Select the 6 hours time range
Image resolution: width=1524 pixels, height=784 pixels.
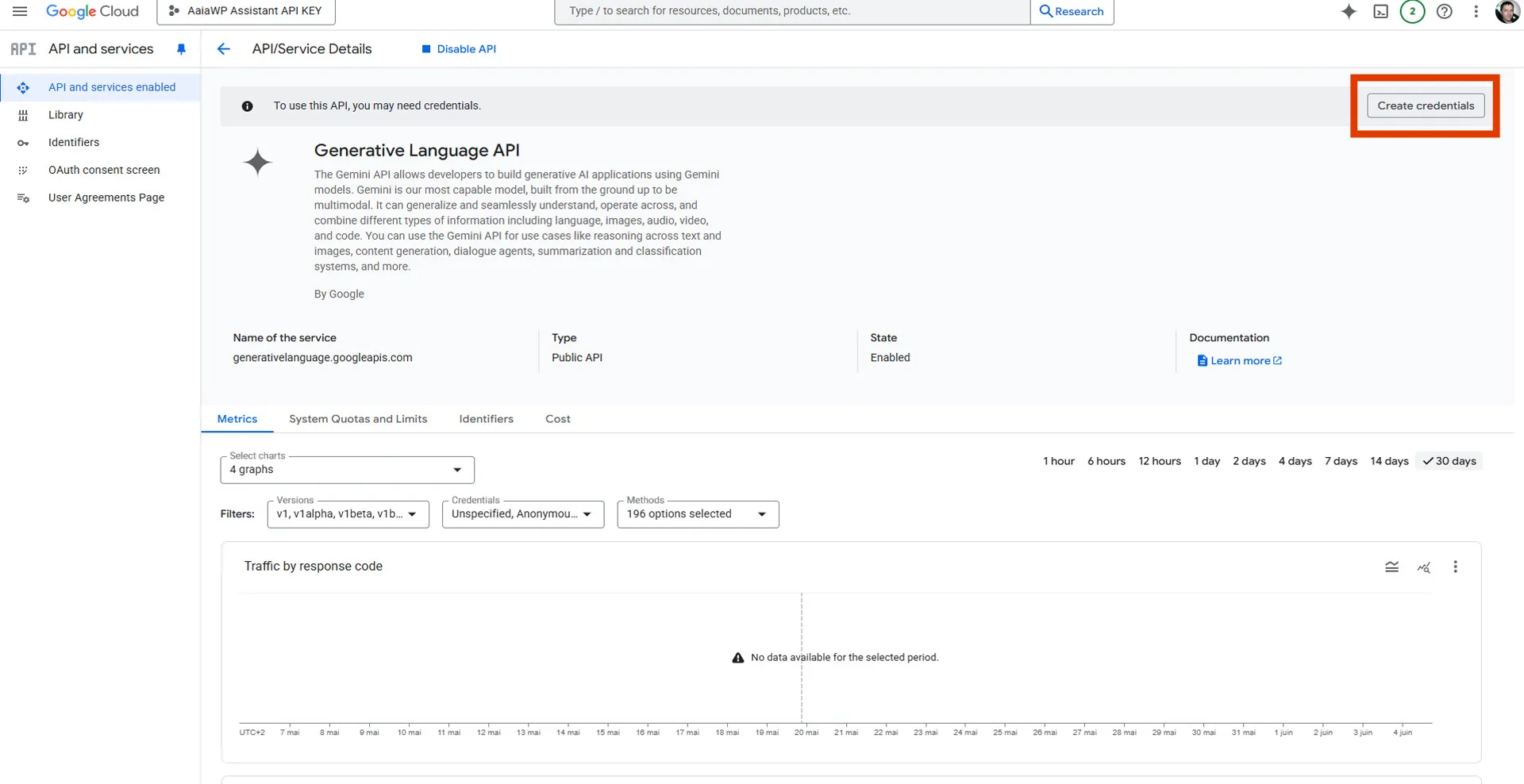(1106, 461)
